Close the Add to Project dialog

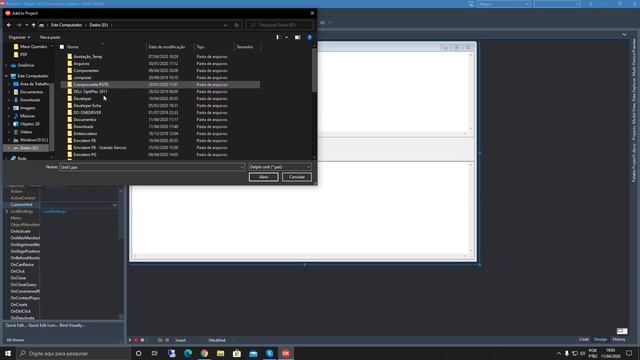(312, 13)
